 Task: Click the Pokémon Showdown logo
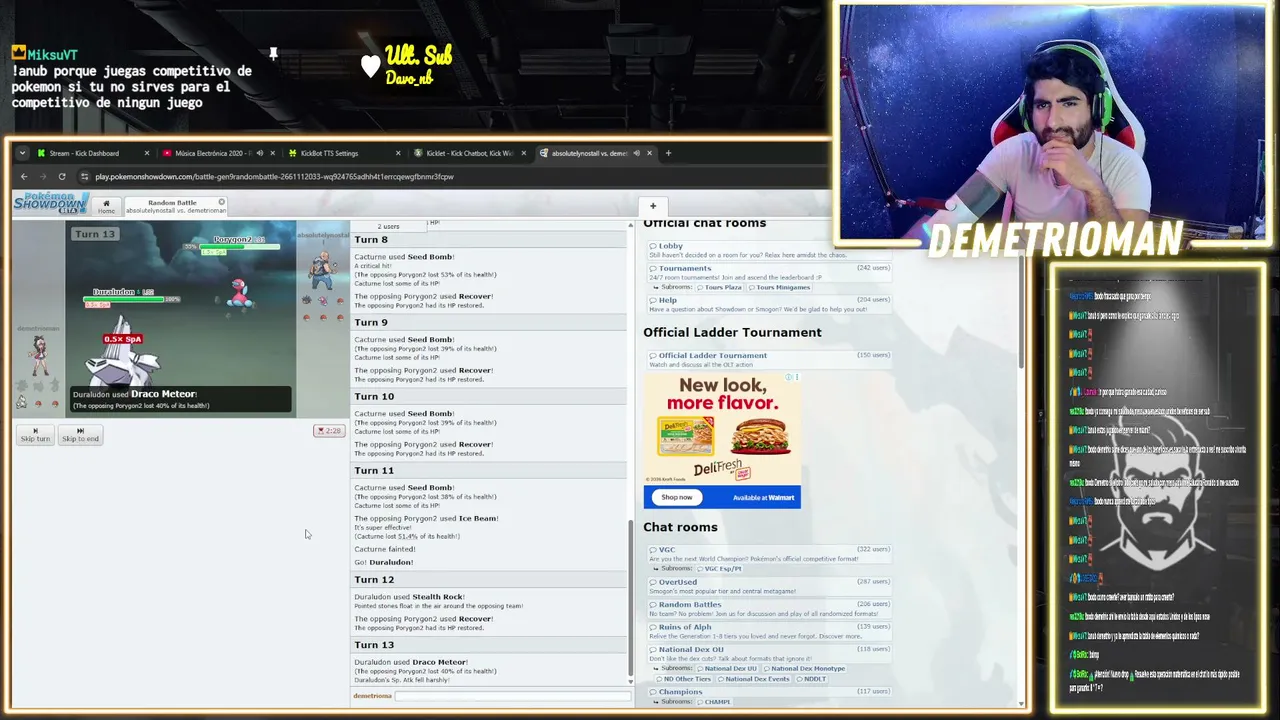50,202
